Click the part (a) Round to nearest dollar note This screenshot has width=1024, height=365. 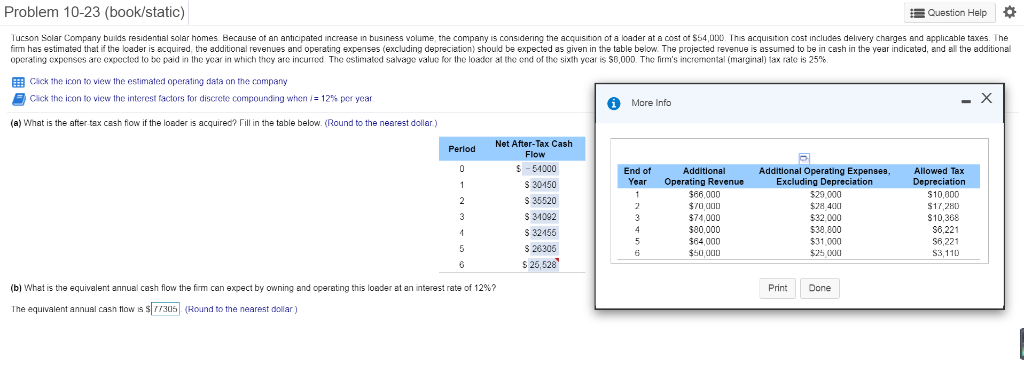tap(381, 123)
